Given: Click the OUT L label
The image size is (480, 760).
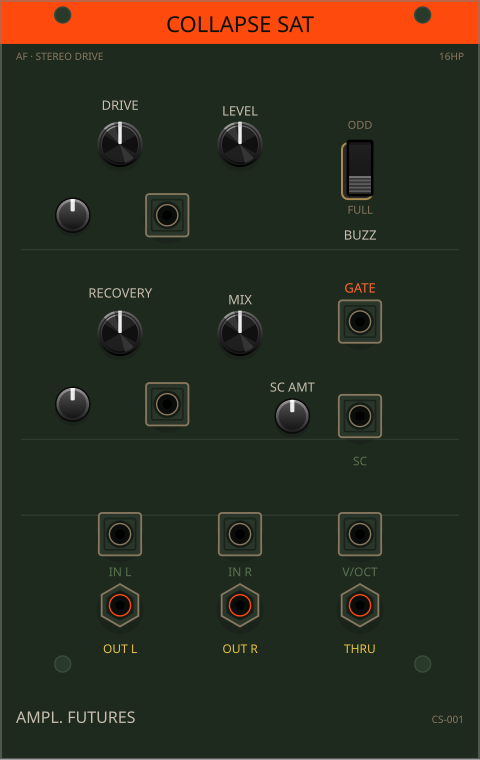Looking at the screenshot, I should pos(120,649).
